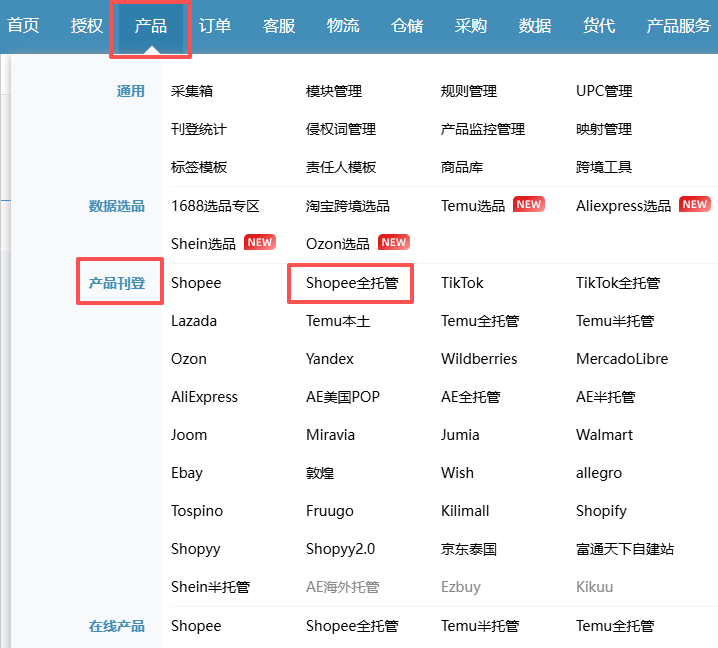The image size is (718, 648).
Task: Open 模块管理 menu entry
Action: click(334, 91)
